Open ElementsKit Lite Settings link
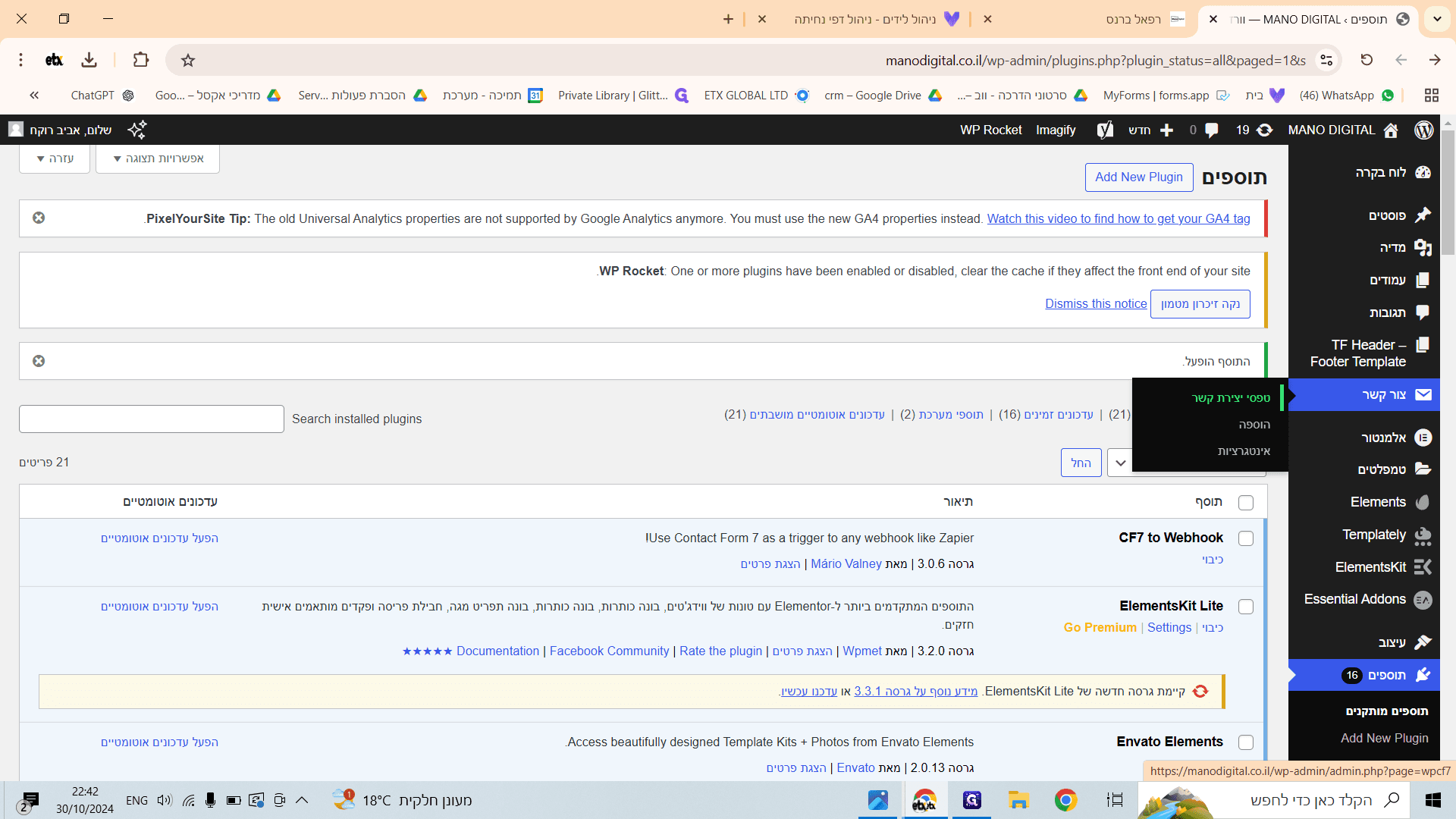 click(1169, 628)
